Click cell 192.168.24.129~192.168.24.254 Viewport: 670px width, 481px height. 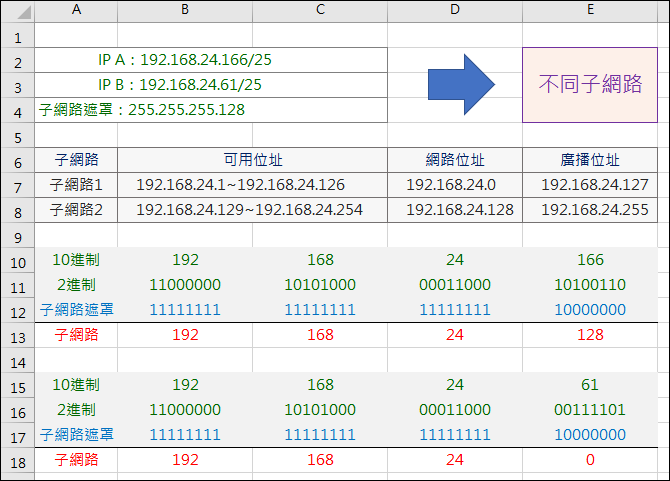click(253, 210)
